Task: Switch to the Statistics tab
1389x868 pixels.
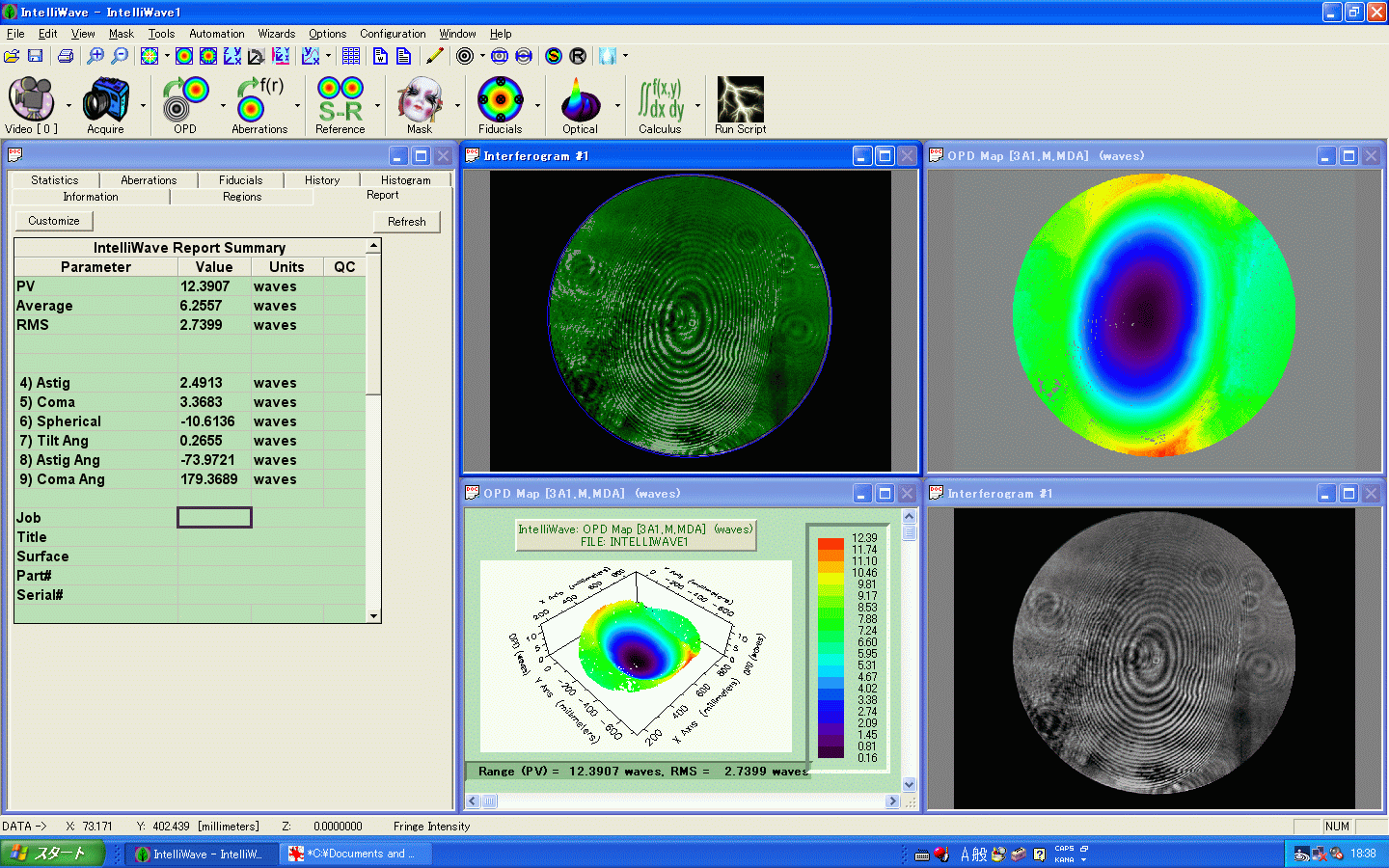Action: point(55,180)
